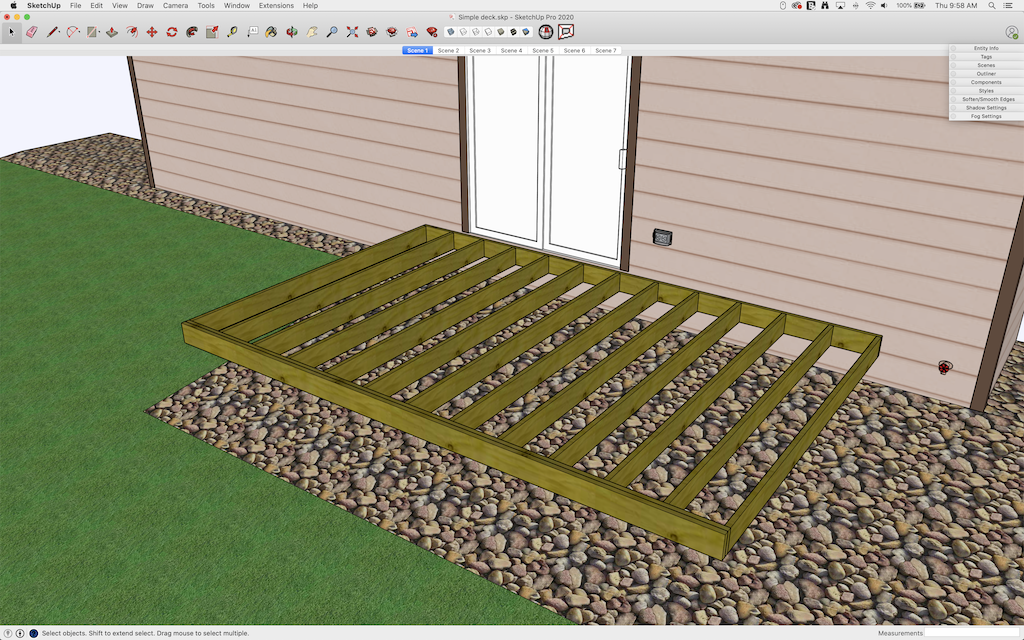Image resolution: width=1024 pixels, height=640 pixels.
Task: Activate the Rotate tool
Action: [x=172, y=32]
